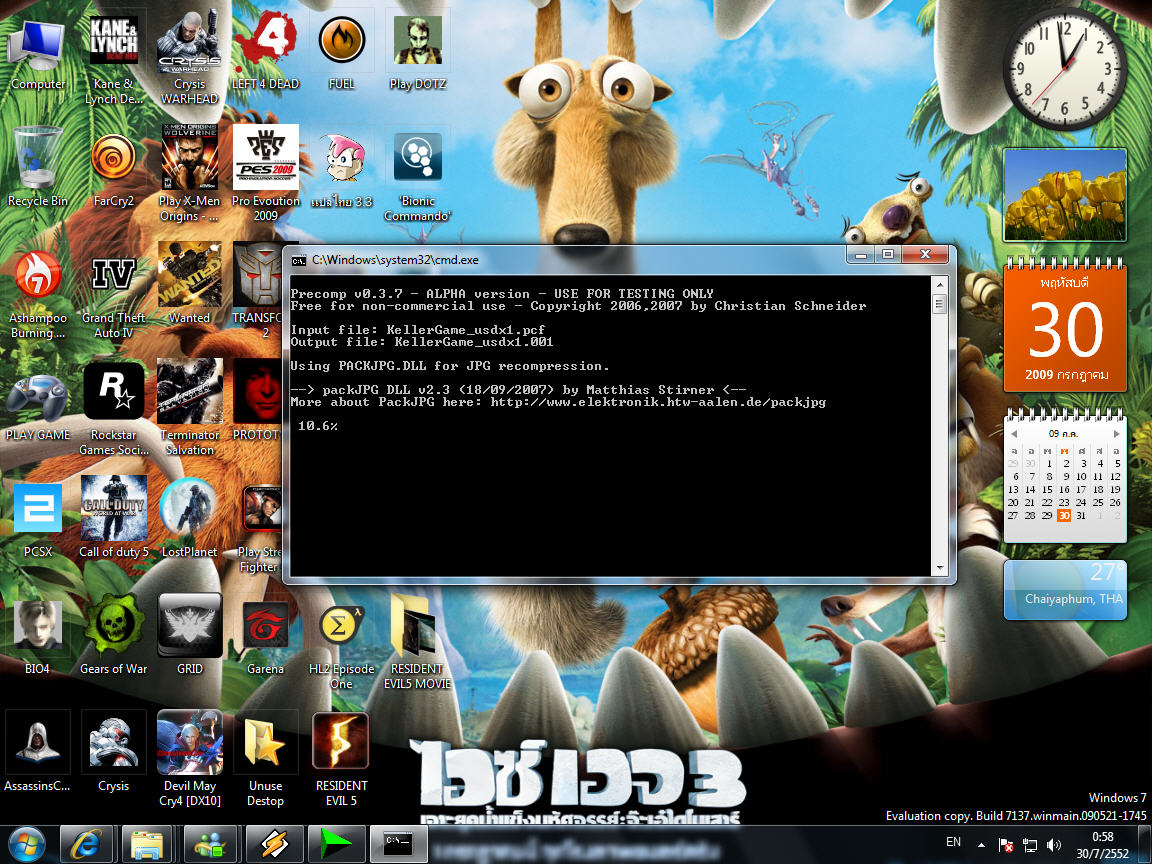
Task: Click the analog clock gadget
Action: [x=1065, y=69]
